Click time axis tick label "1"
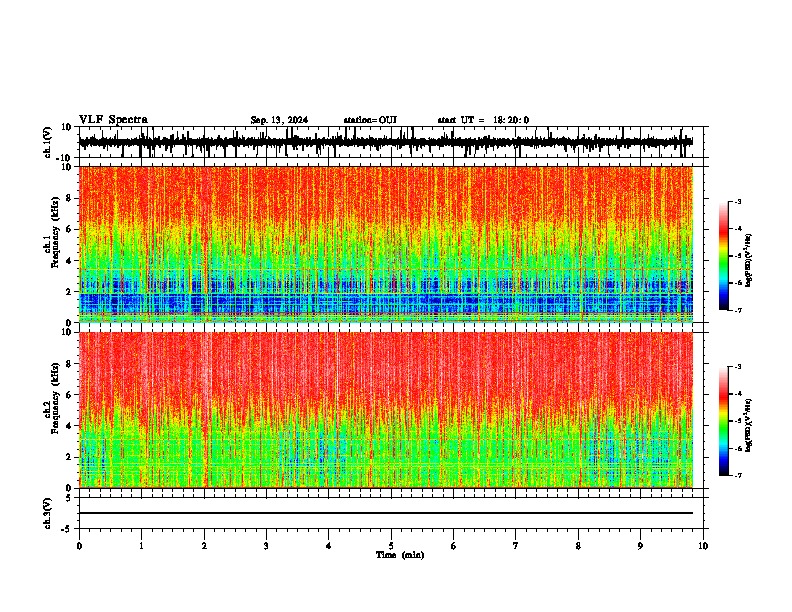Image resolution: width=792 pixels, height=612 pixels. (141, 546)
